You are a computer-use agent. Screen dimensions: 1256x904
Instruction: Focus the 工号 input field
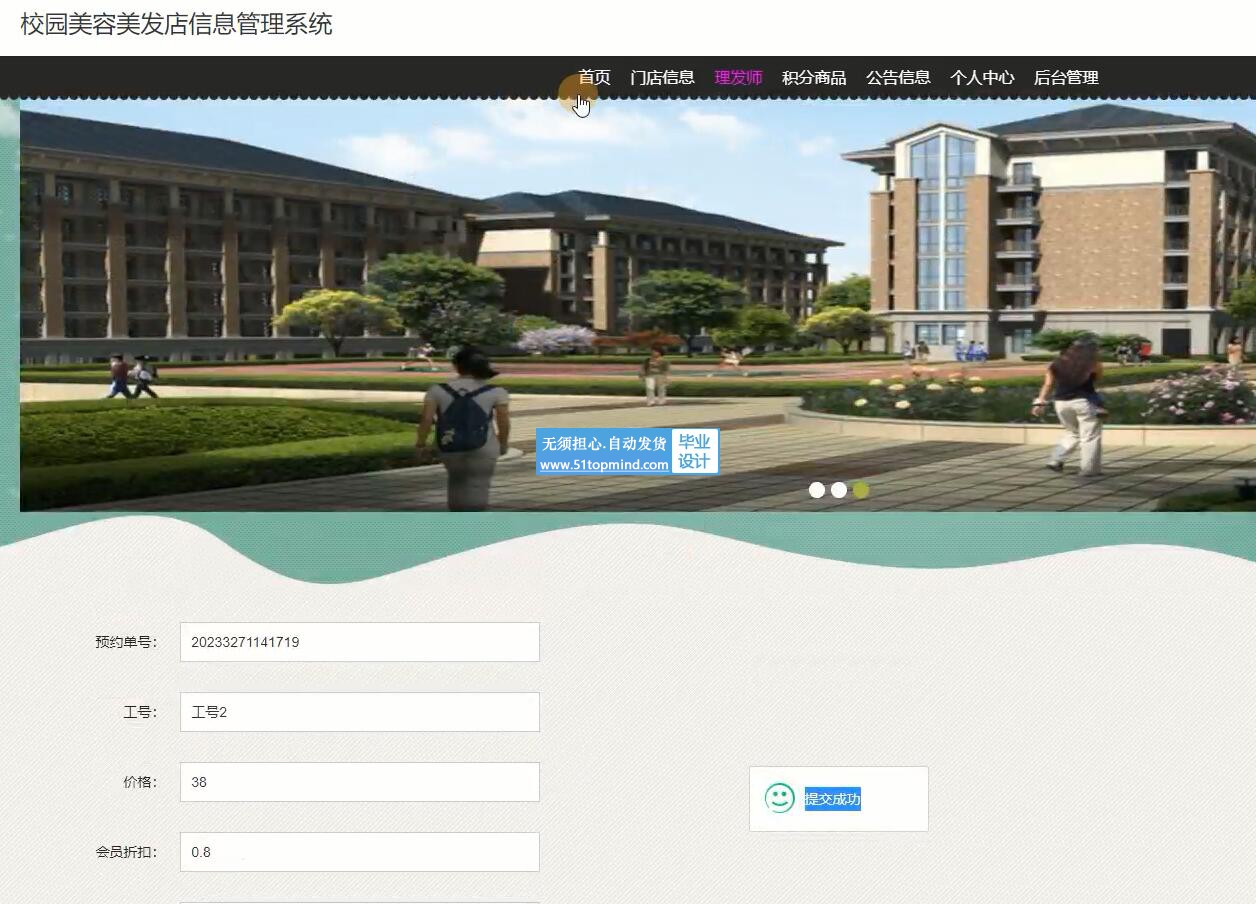tap(360, 712)
